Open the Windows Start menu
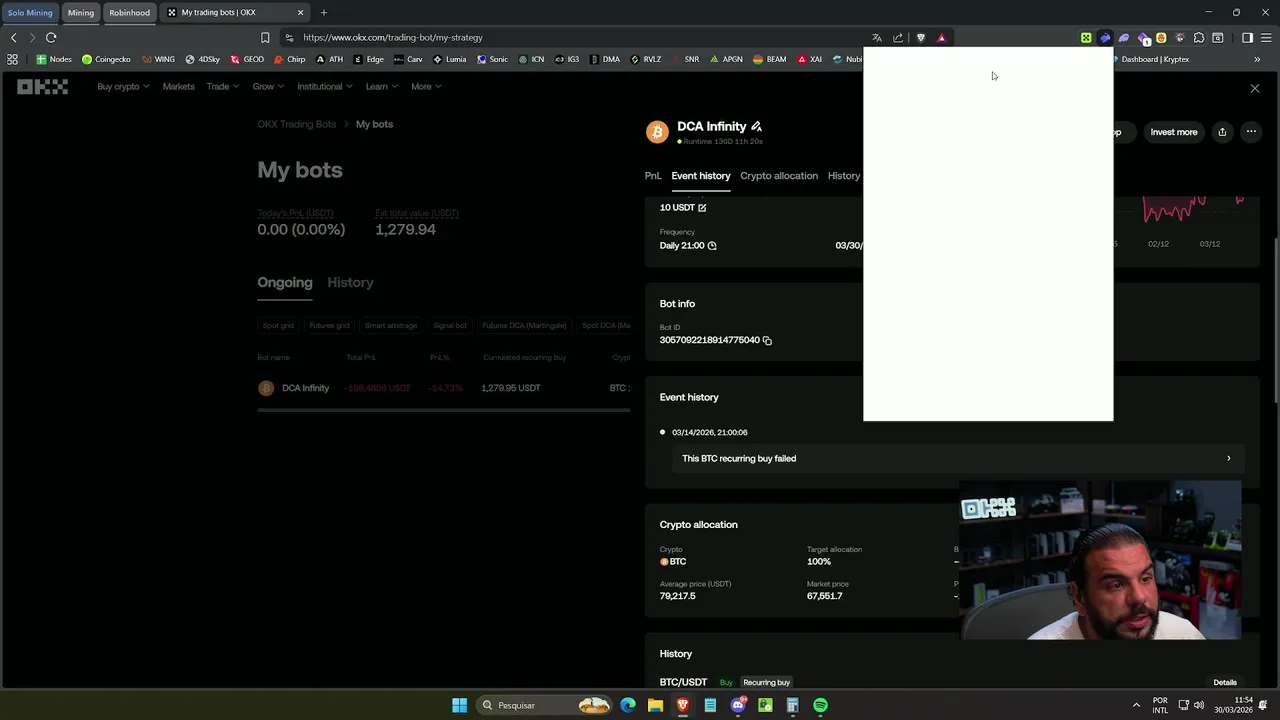Screen dimensions: 1280x720 pos(459,705)
